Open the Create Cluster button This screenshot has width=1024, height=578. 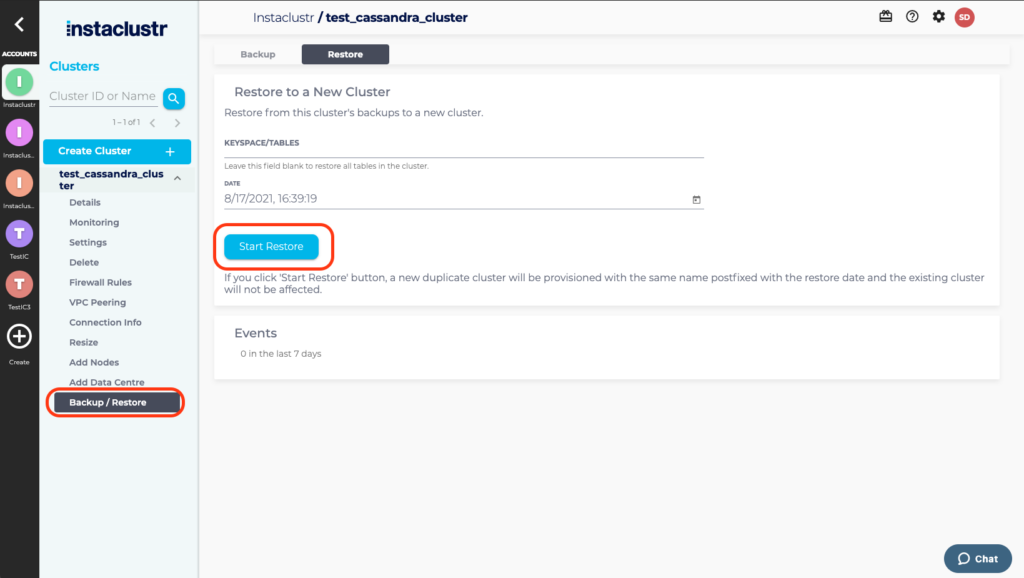(117, 151)
